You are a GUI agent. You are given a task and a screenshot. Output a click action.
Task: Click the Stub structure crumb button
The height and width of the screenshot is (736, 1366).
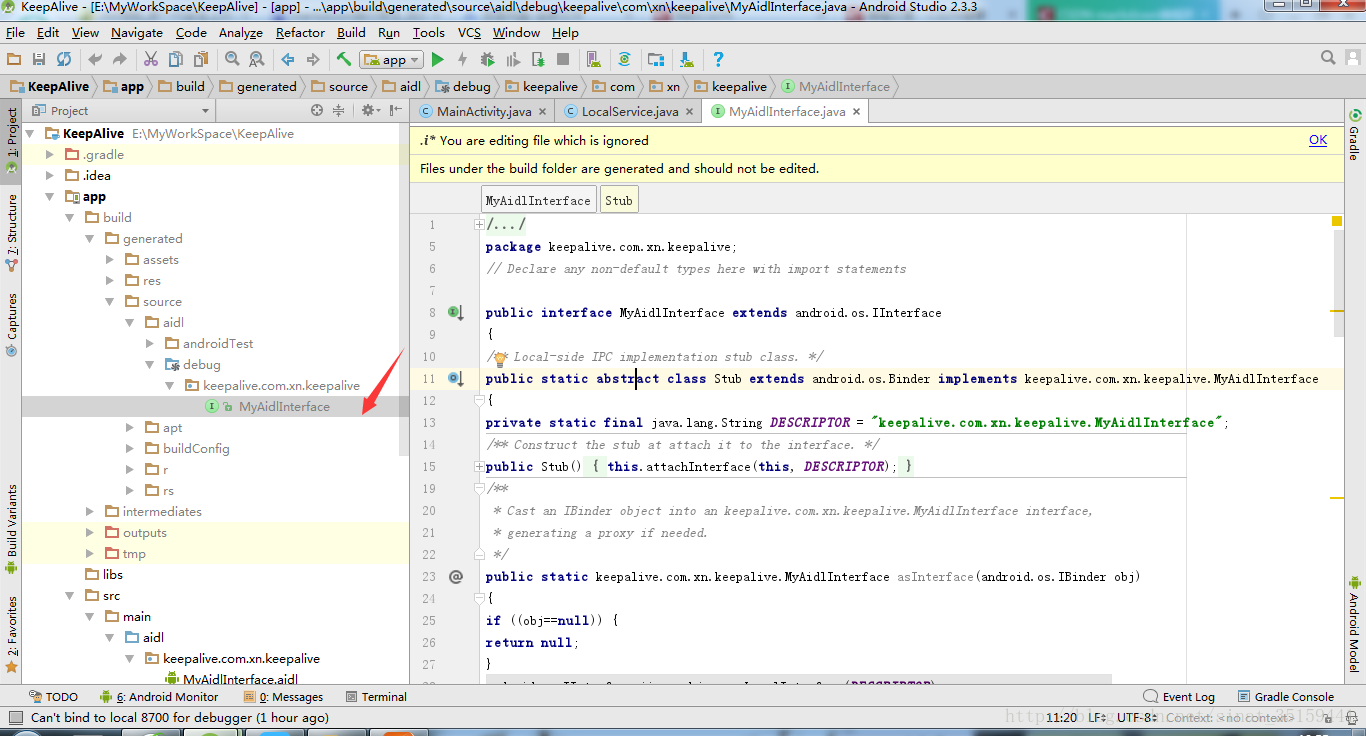tap(619, 200)
